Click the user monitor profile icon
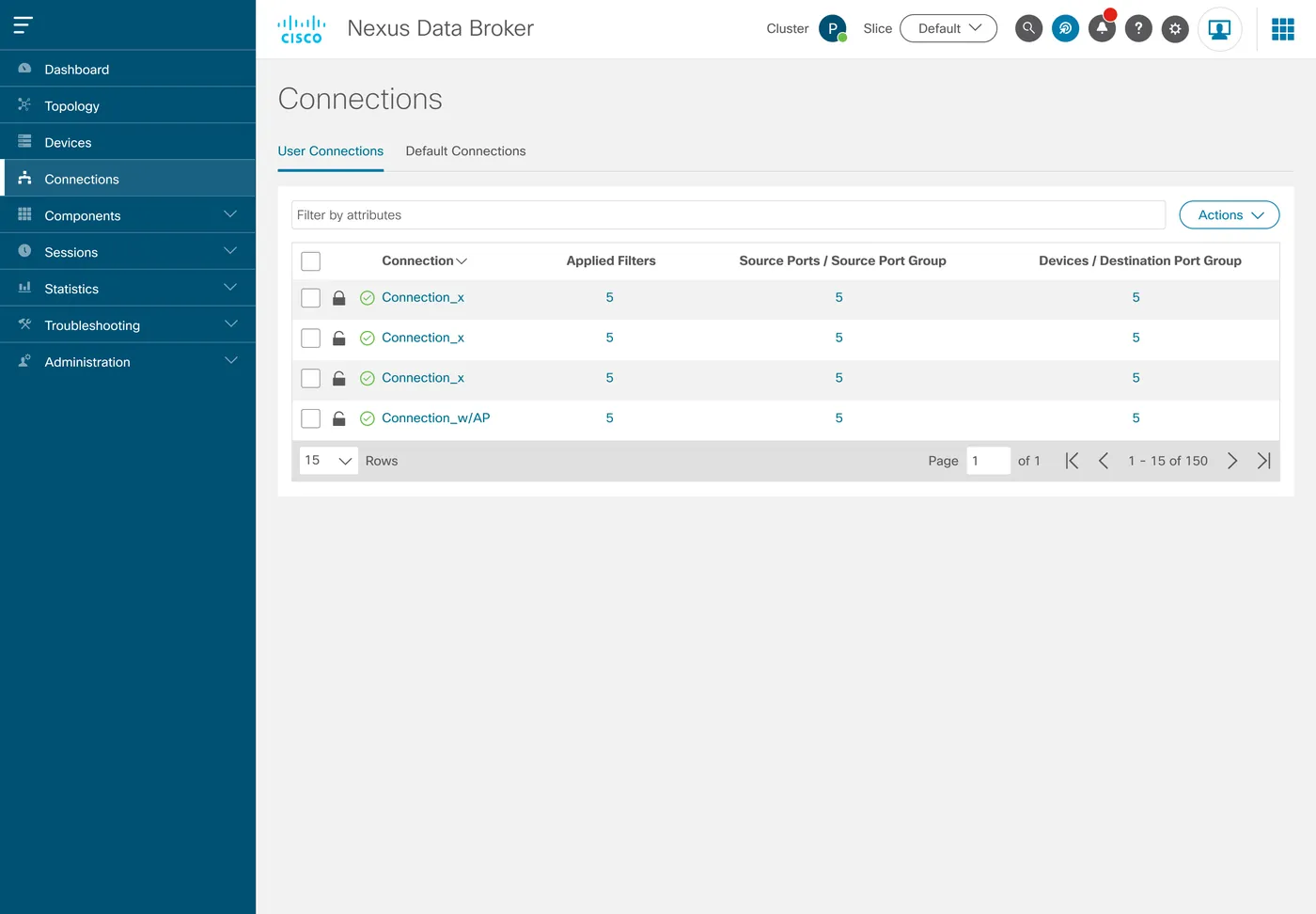Screen dimensions: 1316x914 tap(1219, 29)
